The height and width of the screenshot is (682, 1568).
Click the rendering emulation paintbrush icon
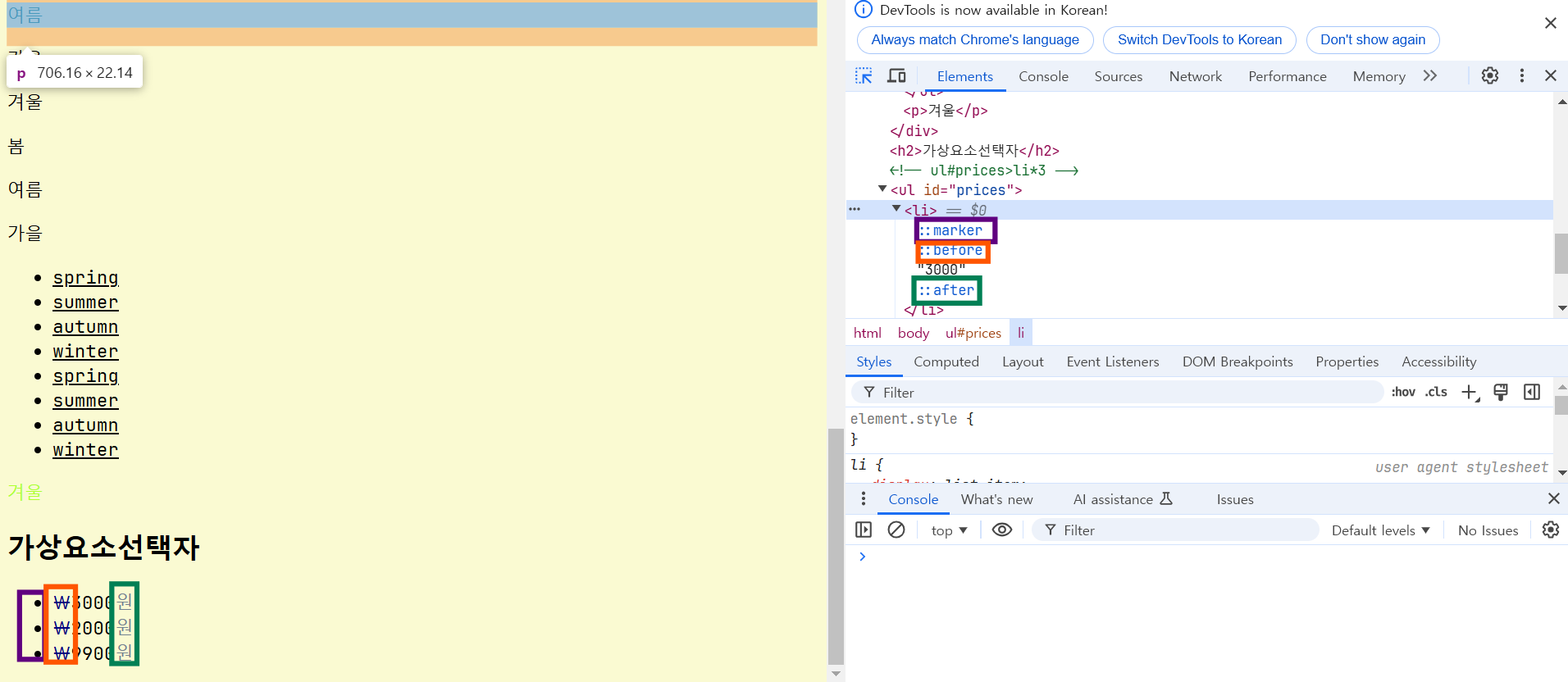(x=1501, y=392)
